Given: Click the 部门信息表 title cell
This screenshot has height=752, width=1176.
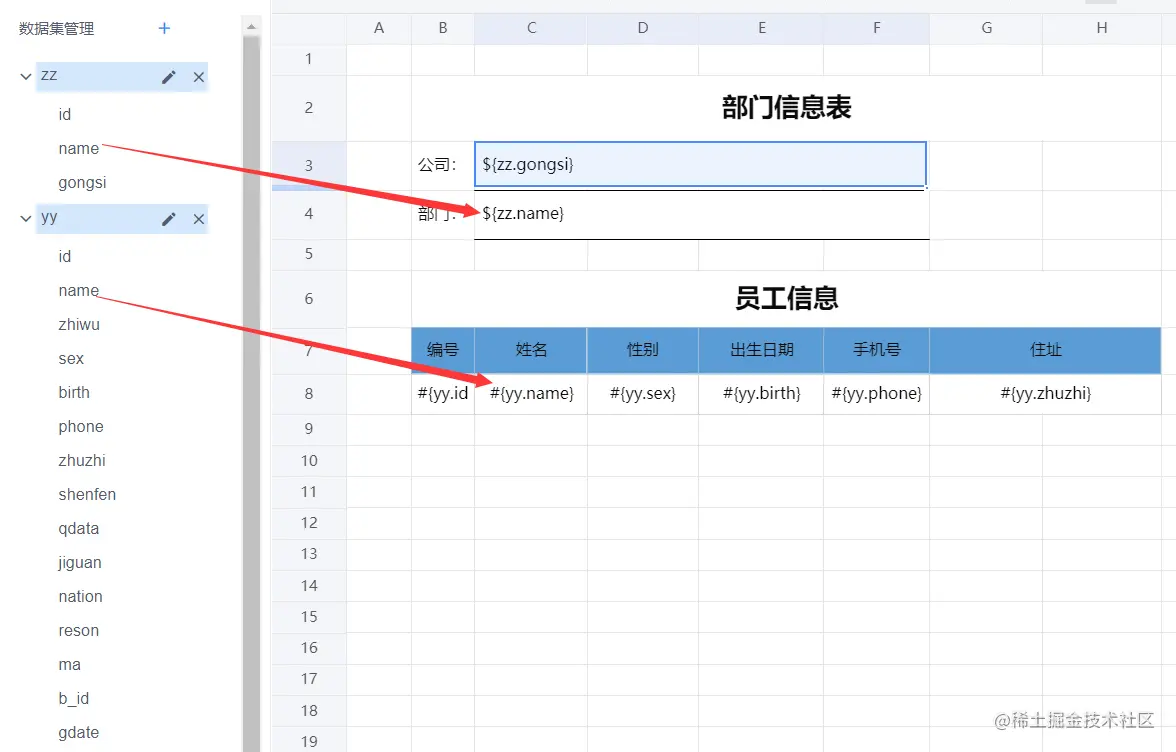Looking at the screenshot, I should tap(786, 108).
